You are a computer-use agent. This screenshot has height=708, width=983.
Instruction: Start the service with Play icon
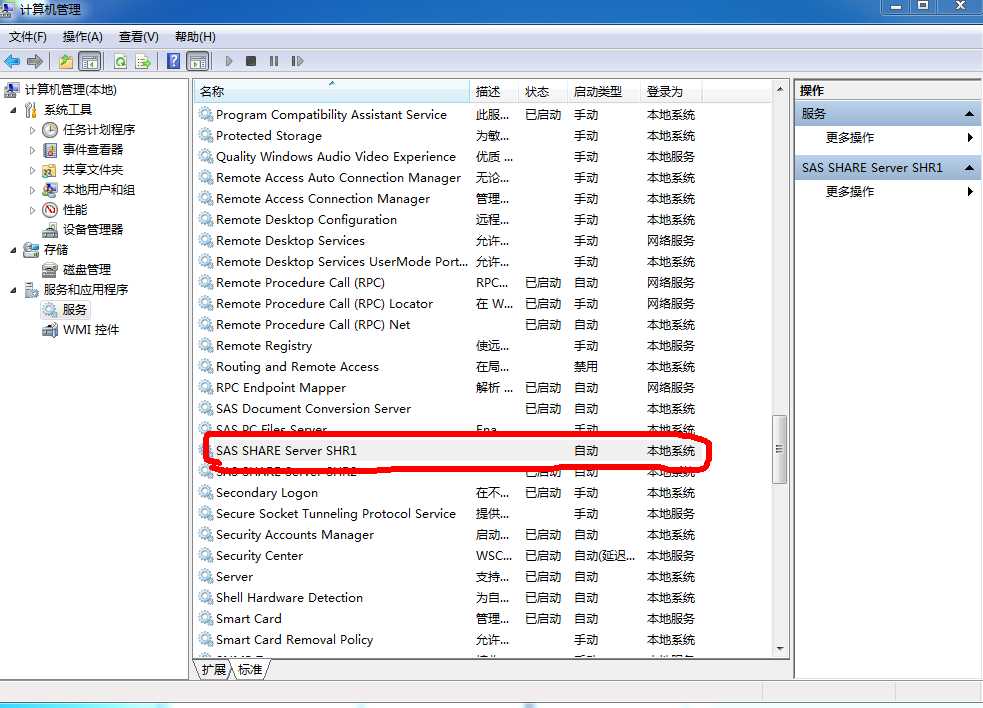tap(229, 61)
